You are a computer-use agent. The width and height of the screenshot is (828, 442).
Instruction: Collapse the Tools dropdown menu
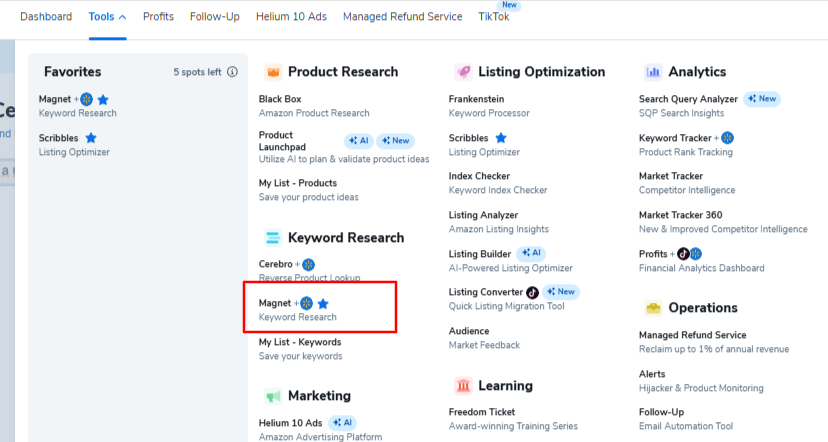107,17
